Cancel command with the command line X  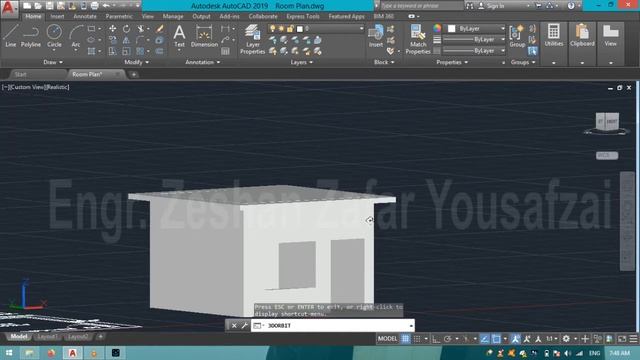click(234, 325)
